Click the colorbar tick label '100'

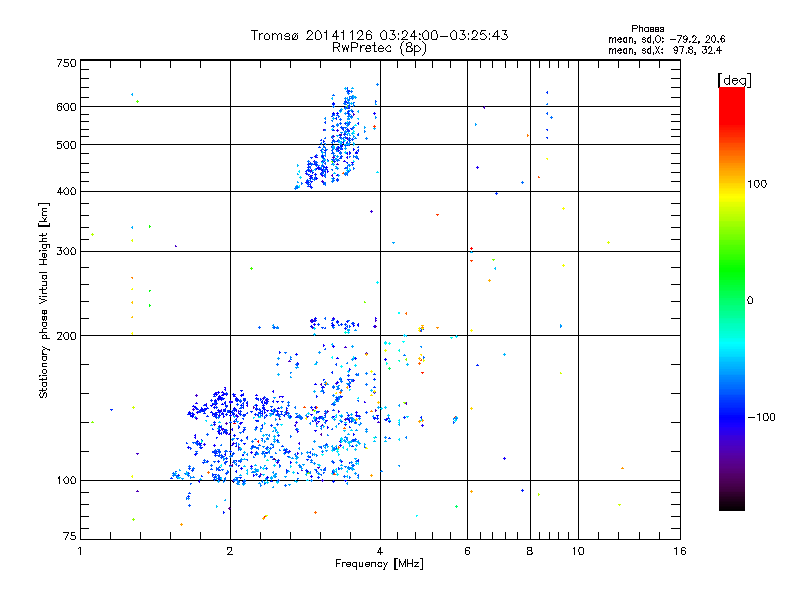tap(757, 184)
